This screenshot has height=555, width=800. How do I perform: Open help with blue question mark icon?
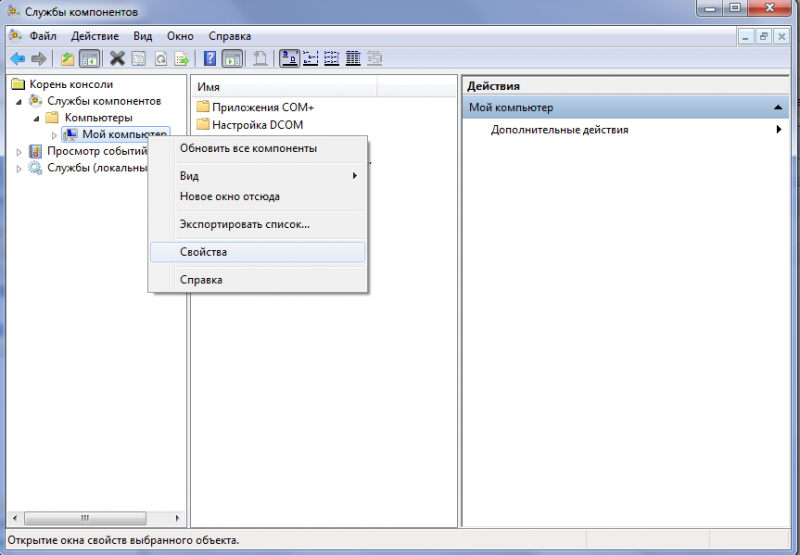tap(210, 59)
